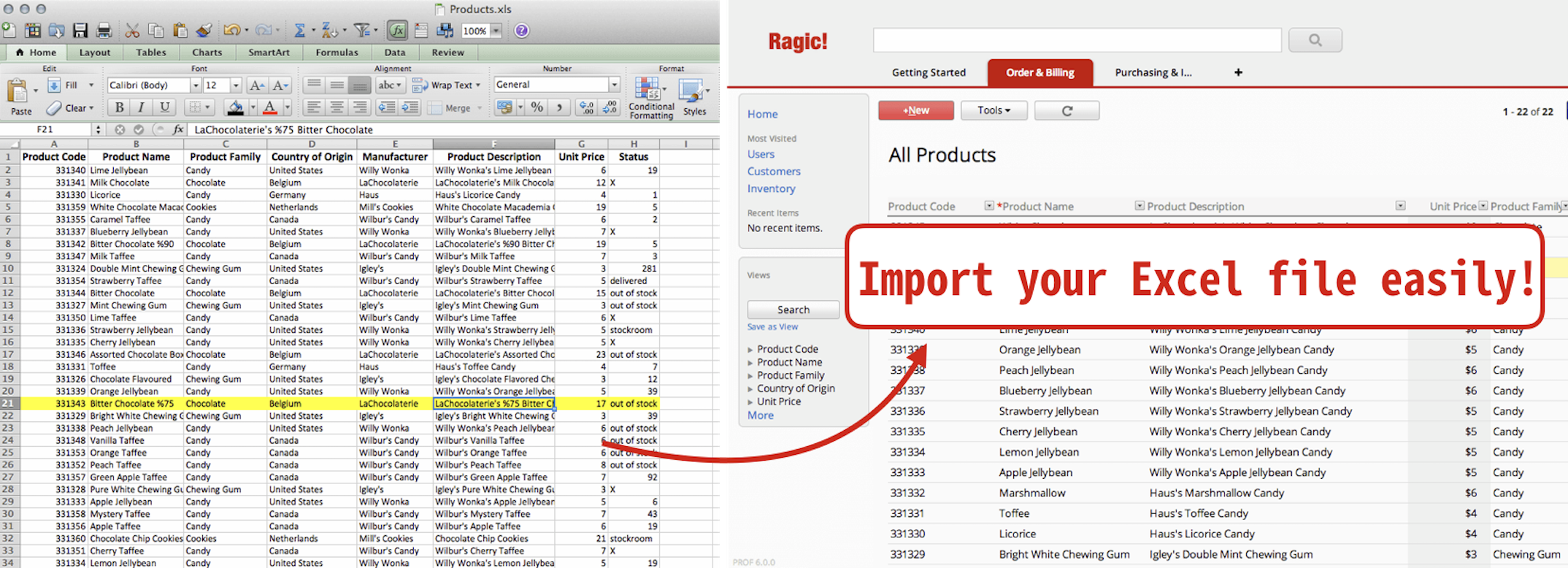Click the align top vertical icon
Screen dimensions: 1568x568
(x=314, y=85)
